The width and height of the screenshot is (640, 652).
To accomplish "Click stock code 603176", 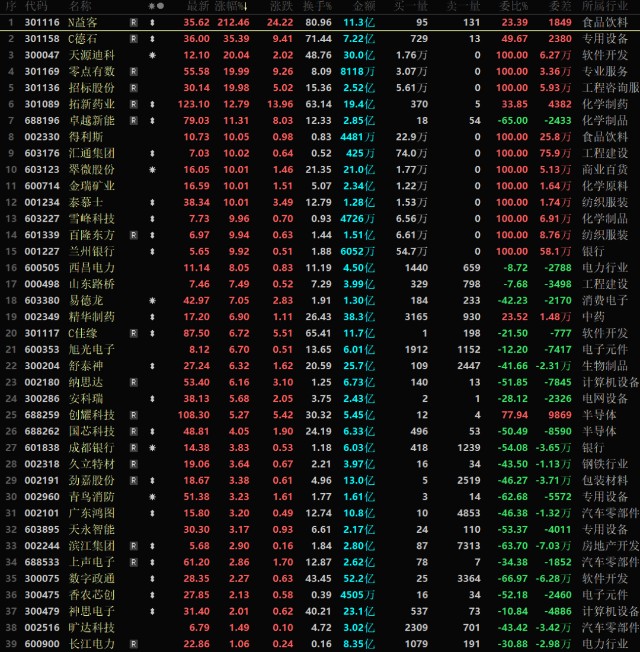I will [x=42, y=153].
